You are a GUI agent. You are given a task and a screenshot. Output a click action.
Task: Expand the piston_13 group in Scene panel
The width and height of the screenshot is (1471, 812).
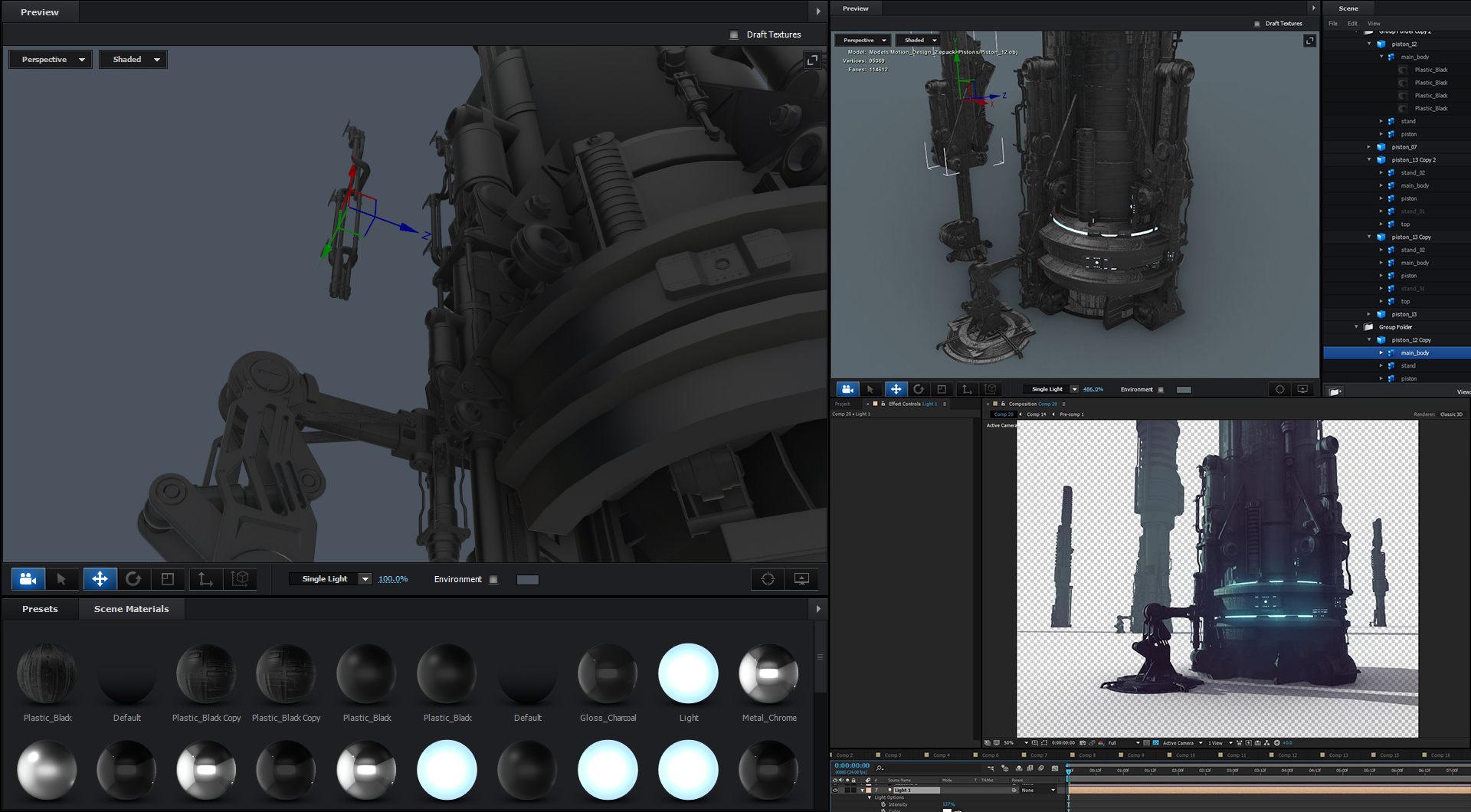pos(1369,314)
